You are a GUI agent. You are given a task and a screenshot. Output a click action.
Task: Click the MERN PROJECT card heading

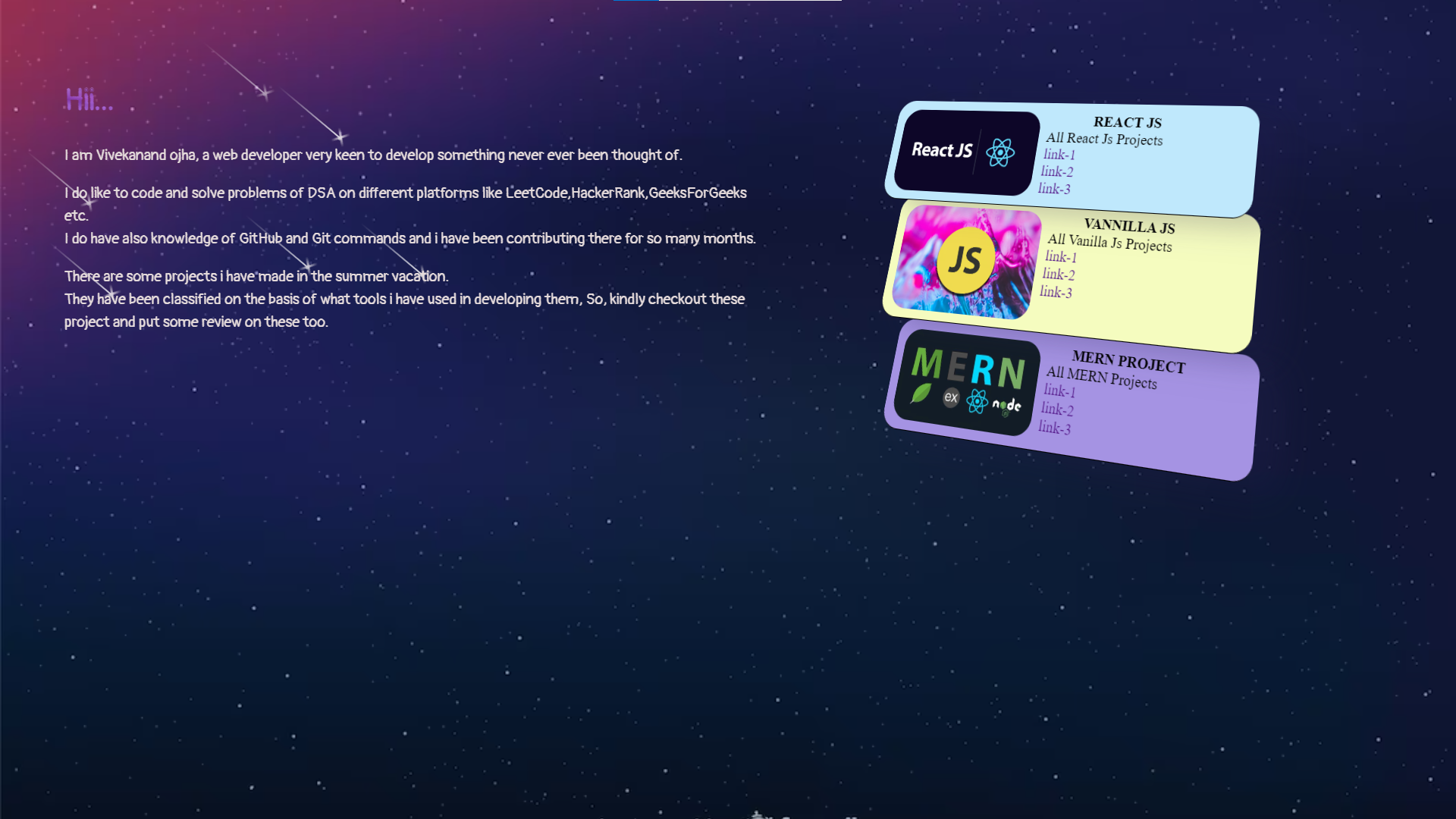1128,362
